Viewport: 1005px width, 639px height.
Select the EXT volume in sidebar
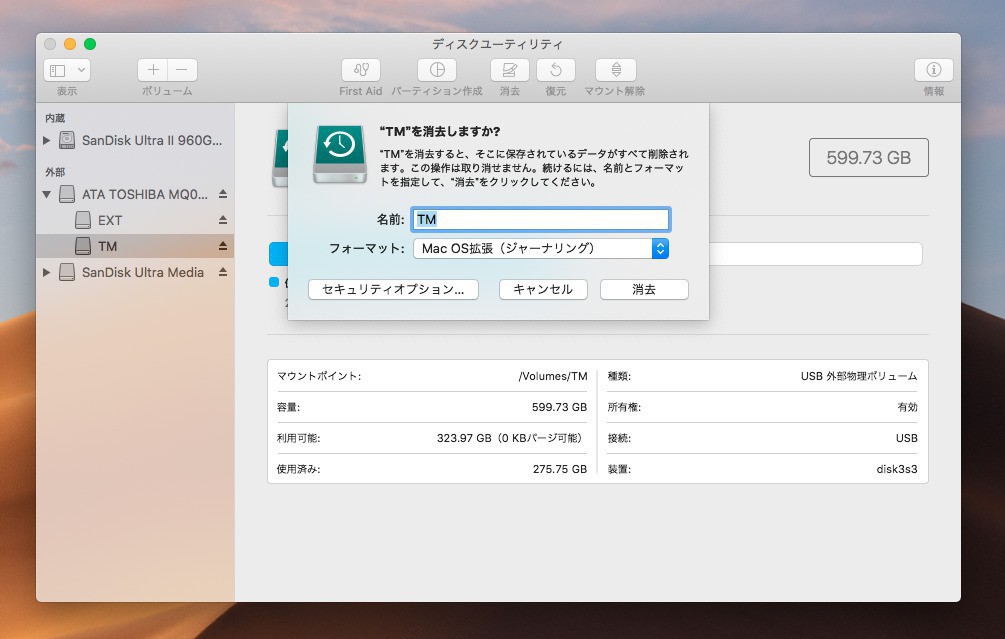click(x=110, y=220)
